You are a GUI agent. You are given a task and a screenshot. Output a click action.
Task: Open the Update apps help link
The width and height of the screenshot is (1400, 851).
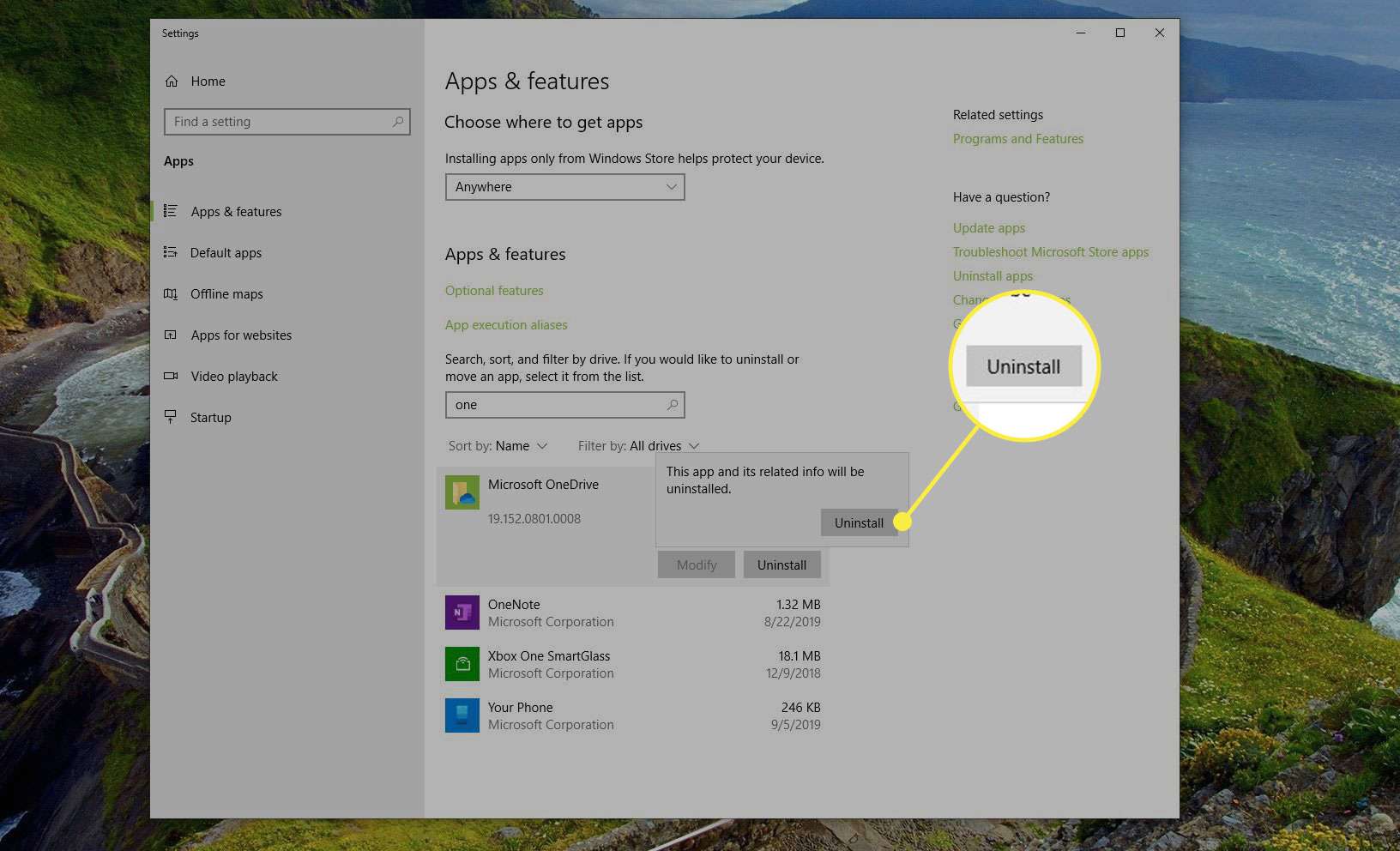click(x=989, y=228)
